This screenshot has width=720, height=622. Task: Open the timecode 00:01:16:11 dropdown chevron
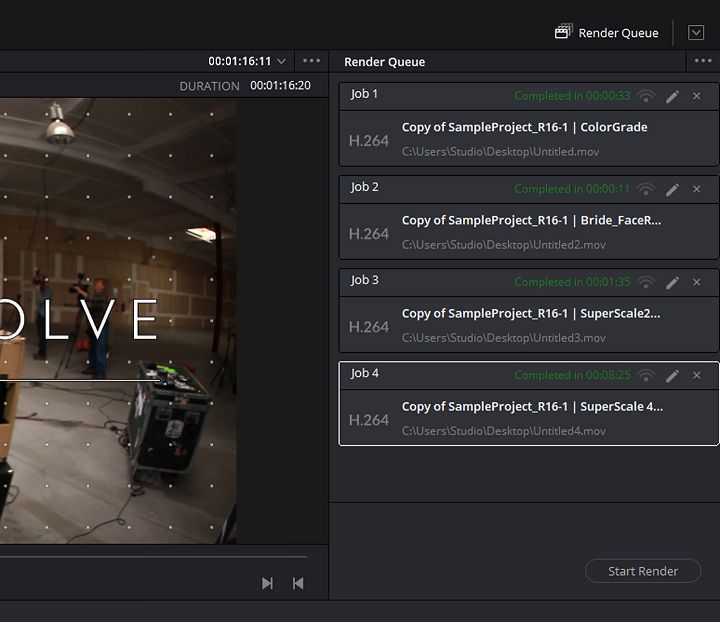(281, 61)
